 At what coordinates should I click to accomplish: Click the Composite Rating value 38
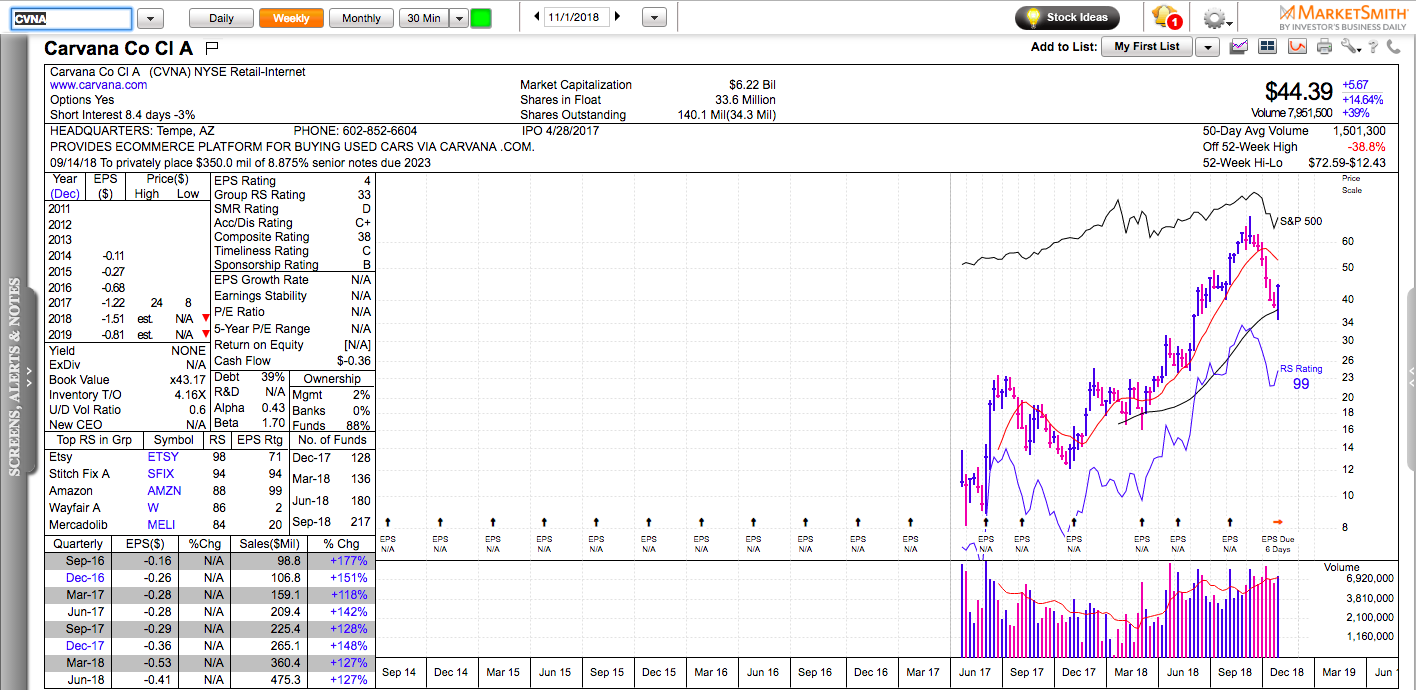click(363, 237)
